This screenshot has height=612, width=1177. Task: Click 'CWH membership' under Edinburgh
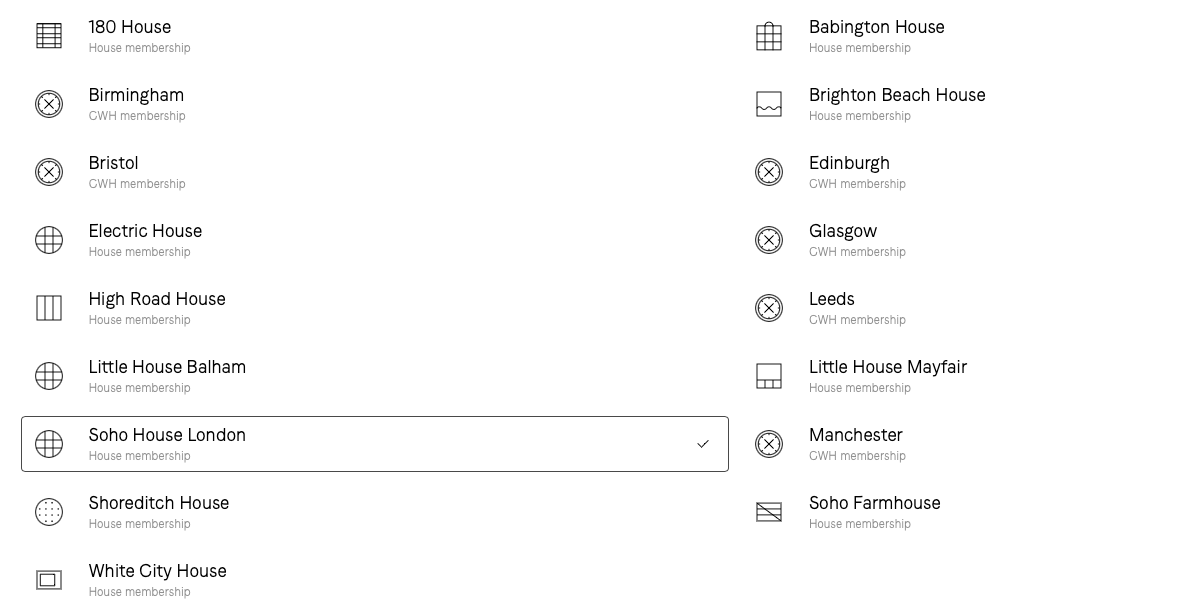pyautogui.click(x=857, y=184)
